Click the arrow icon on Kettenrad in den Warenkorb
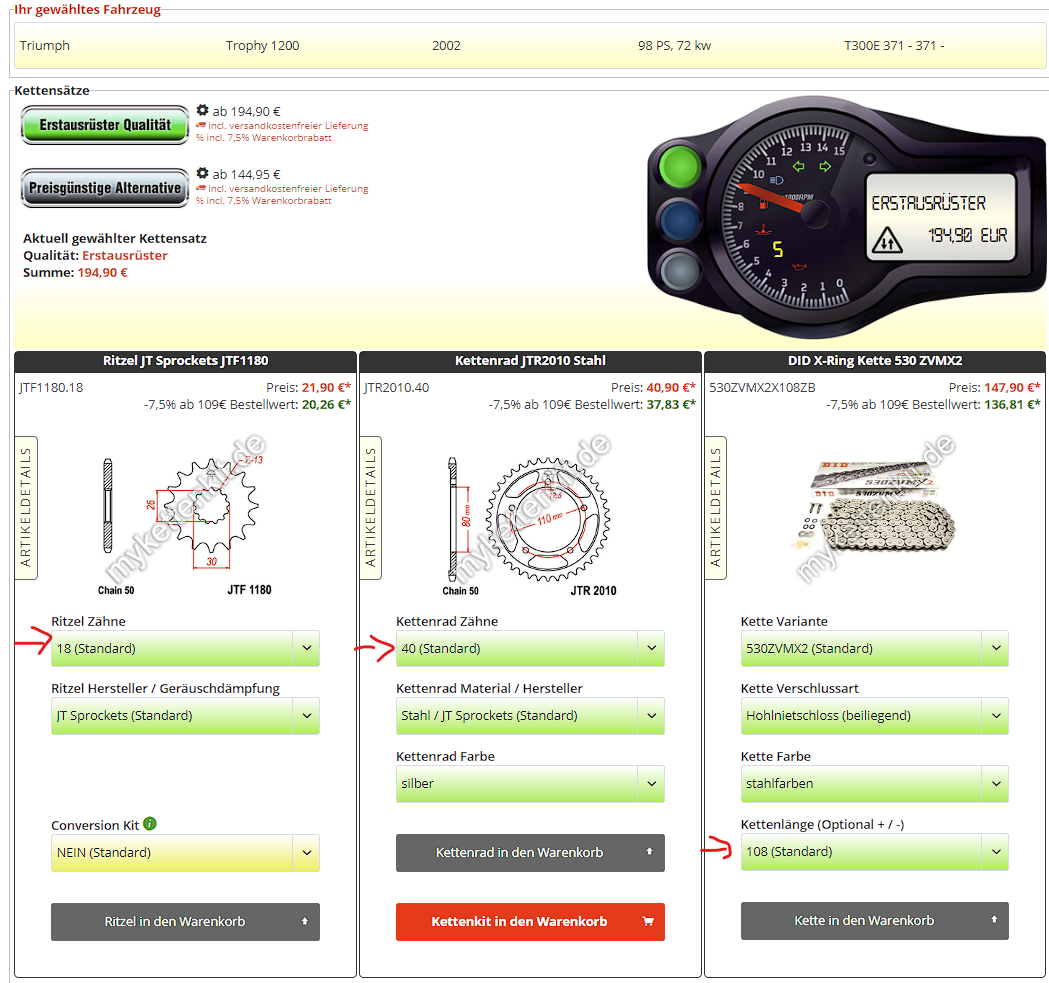 click(649, 851)
